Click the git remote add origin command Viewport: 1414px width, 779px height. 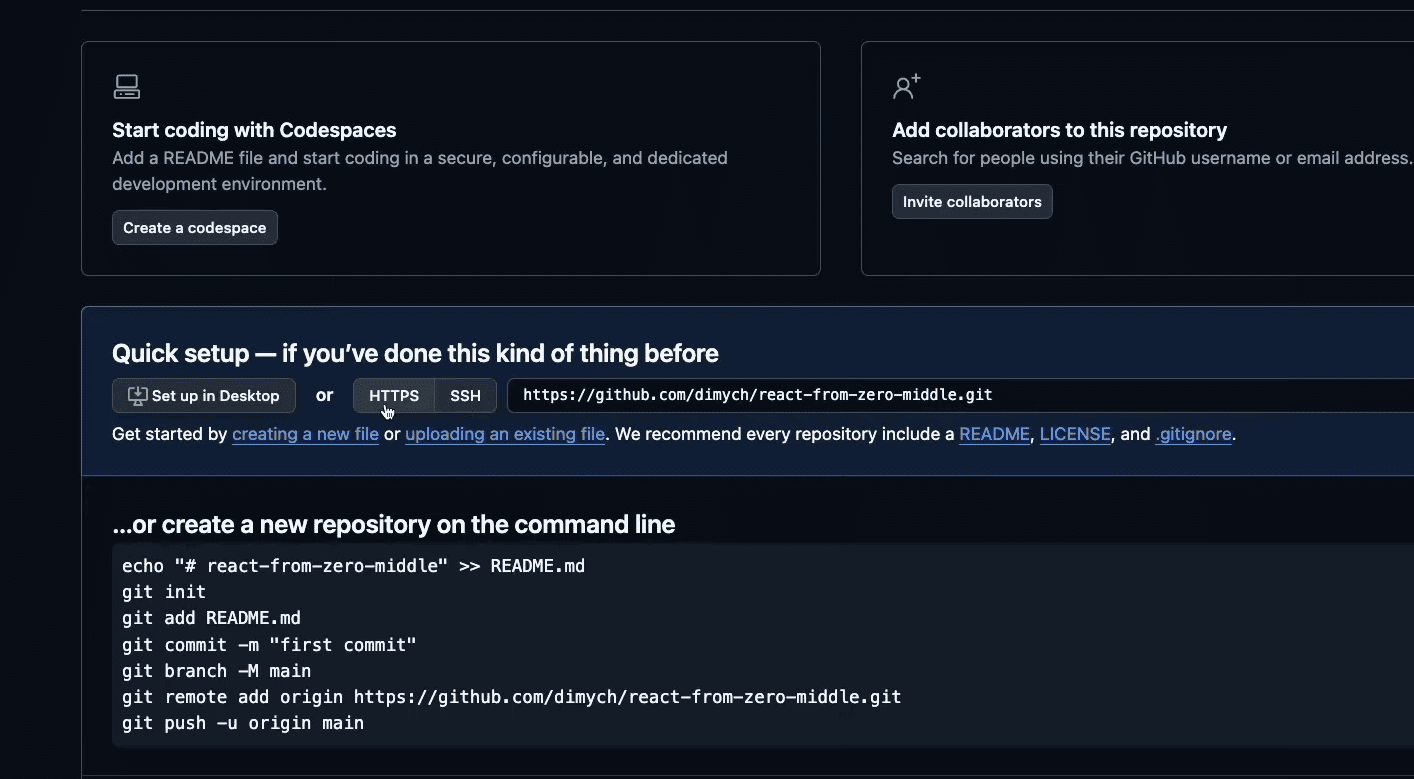(511, 697)
